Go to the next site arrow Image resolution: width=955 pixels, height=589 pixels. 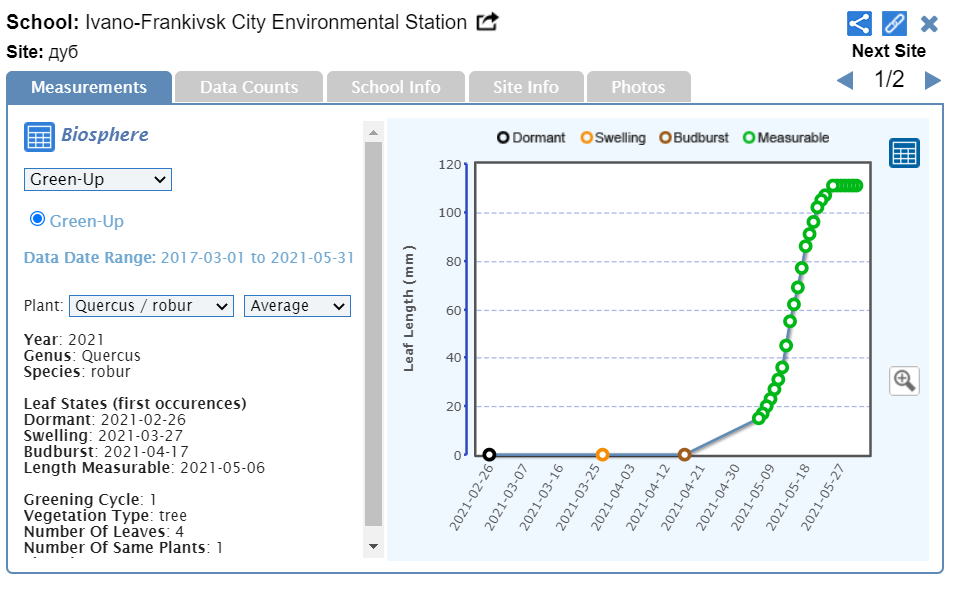[932, 81]
